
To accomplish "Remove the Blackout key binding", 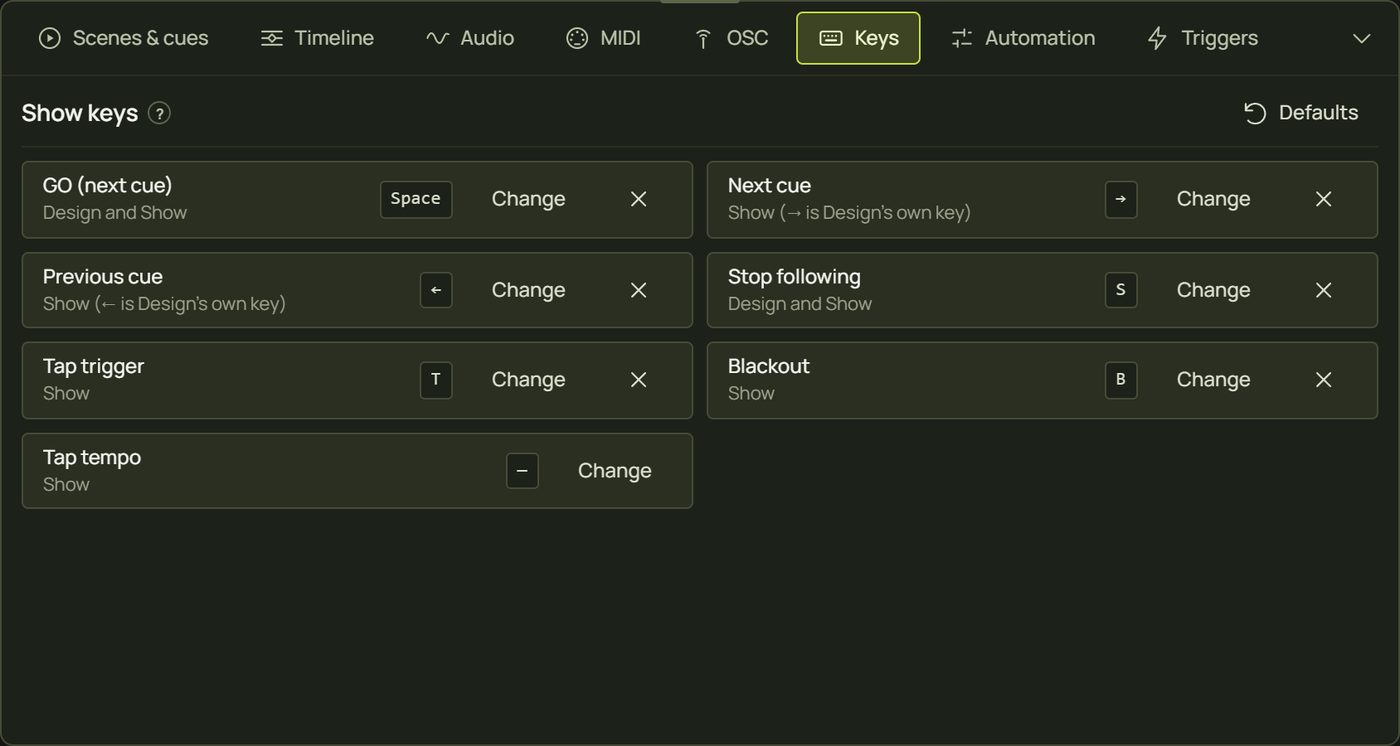I will pos(1324,380).
